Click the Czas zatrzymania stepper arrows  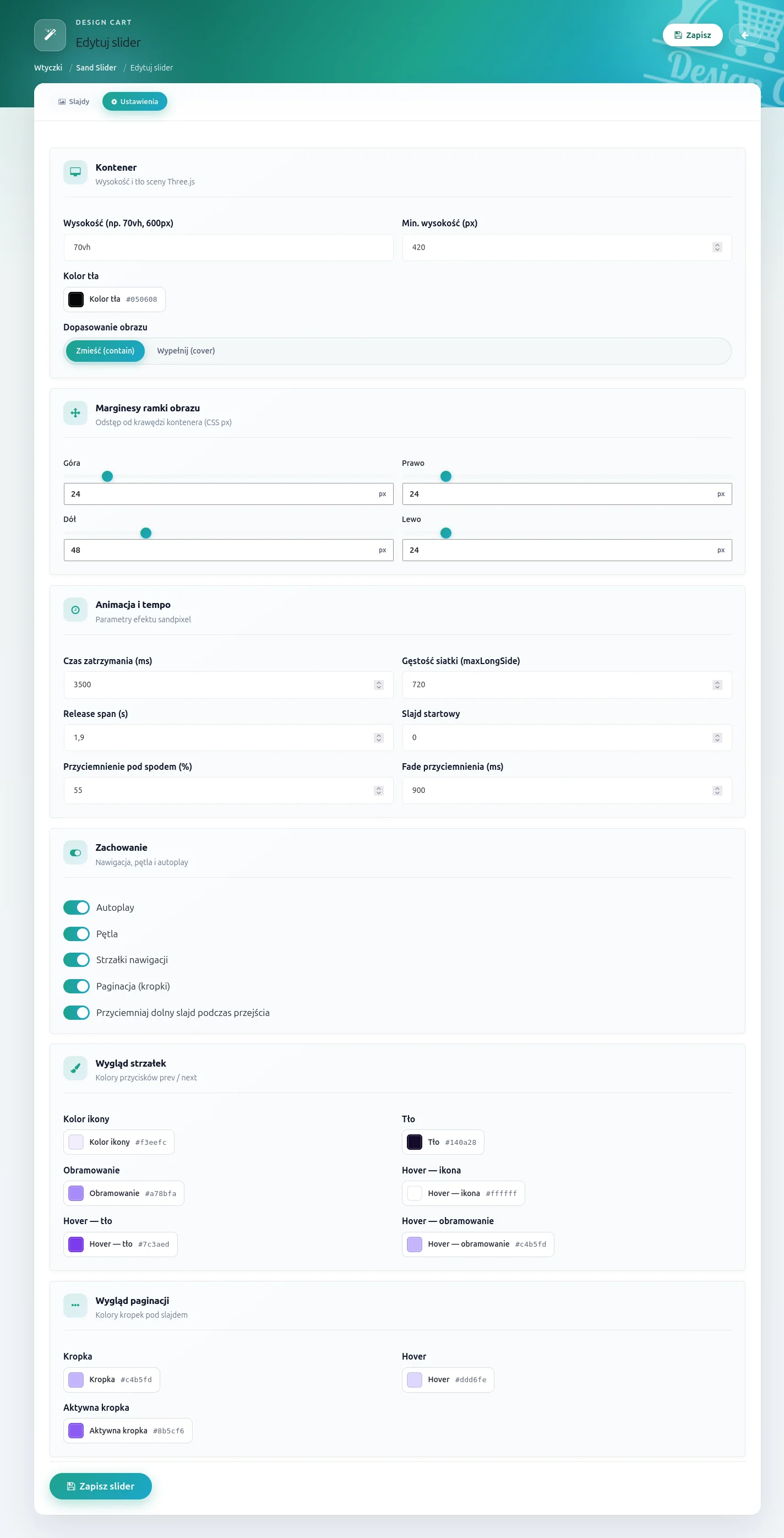pyautogui.click(x=379, y=685)
